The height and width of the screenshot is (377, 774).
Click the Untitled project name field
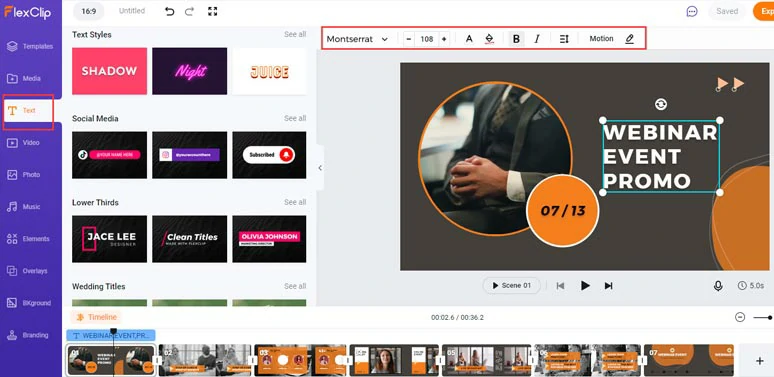click(x=132, y=11)
